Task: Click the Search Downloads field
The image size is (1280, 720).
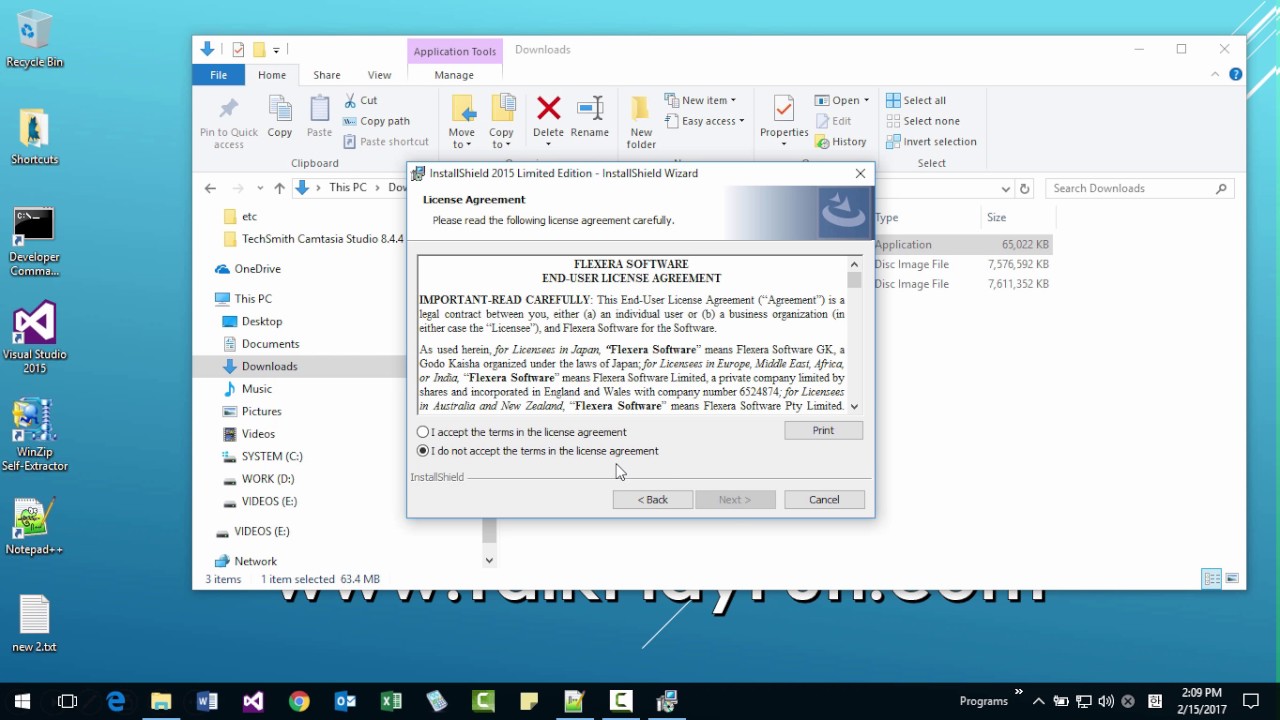Action: [x=1139, y=188]
